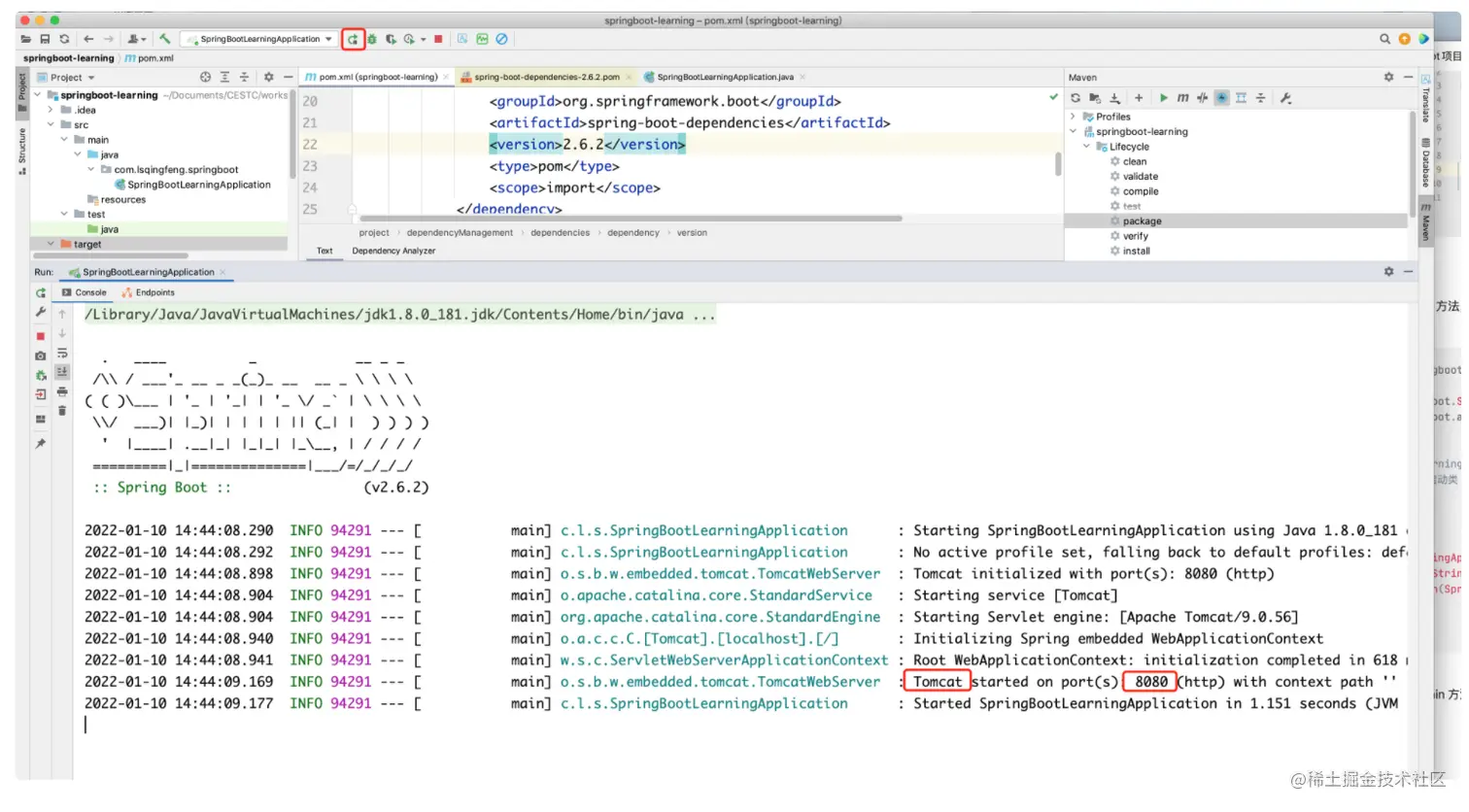Image resolution: width=1469 pixels, height=812 pixels.
Task: Close the SpringBootLearningApplication Run tab
Action: [223, 272]
